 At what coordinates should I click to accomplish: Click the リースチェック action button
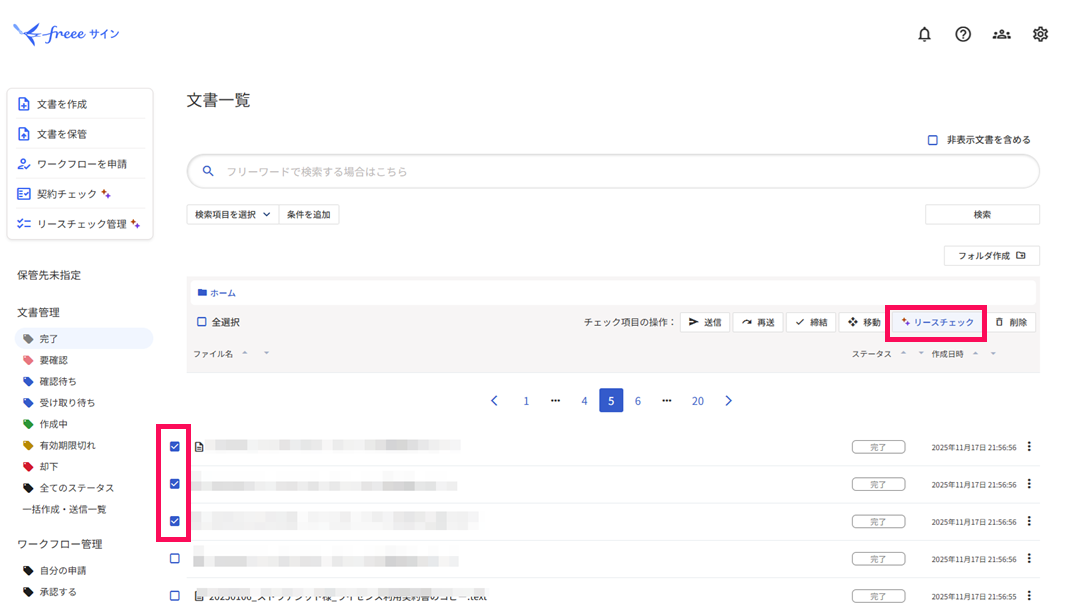(x=937, y=322)
